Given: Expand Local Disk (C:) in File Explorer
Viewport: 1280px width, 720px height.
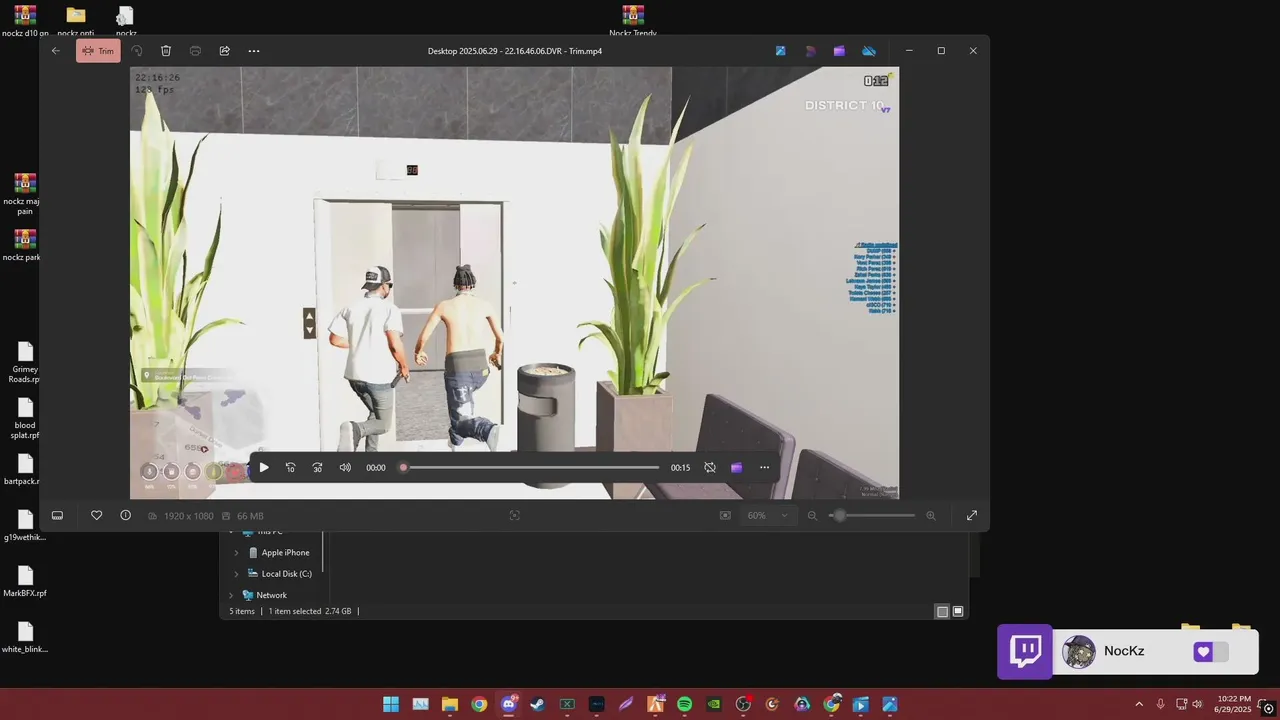Looking at the screenshot, I should 237,574.
